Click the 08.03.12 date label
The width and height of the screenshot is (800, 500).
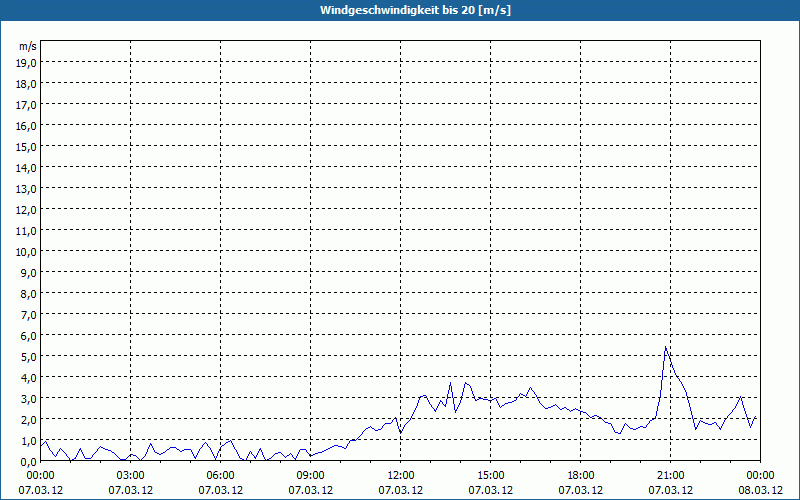point(761,490)
